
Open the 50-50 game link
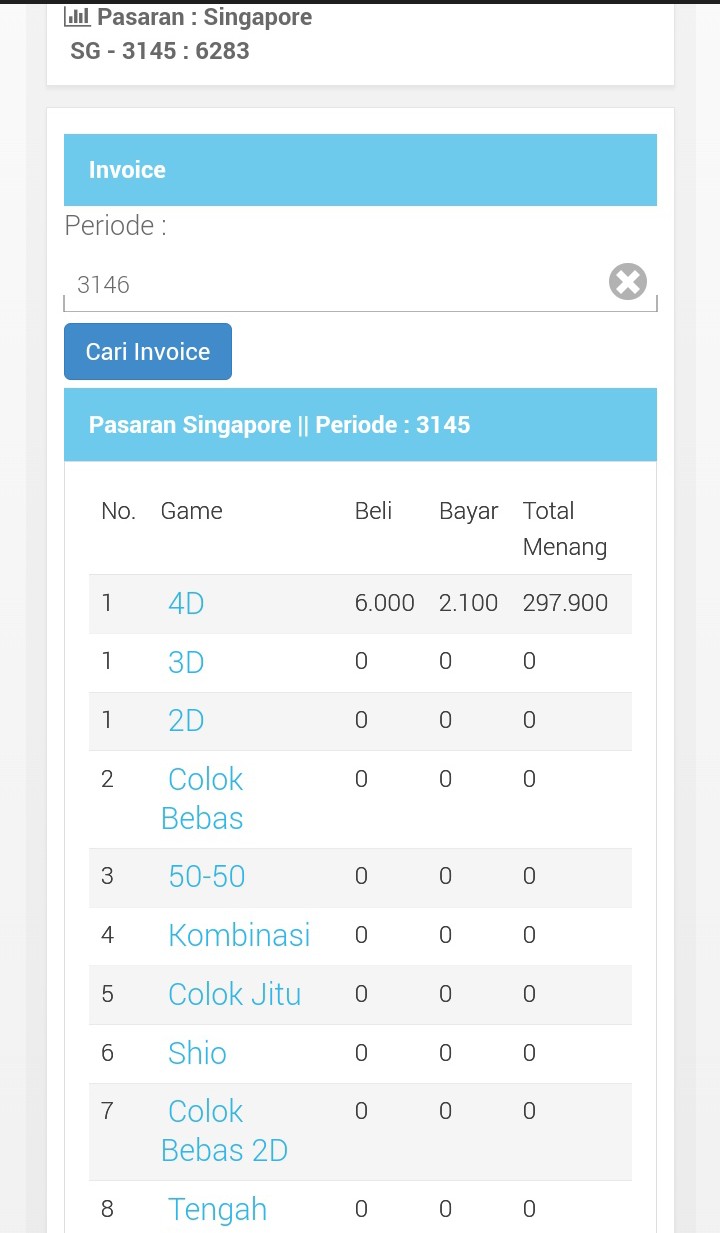(206, 877)
